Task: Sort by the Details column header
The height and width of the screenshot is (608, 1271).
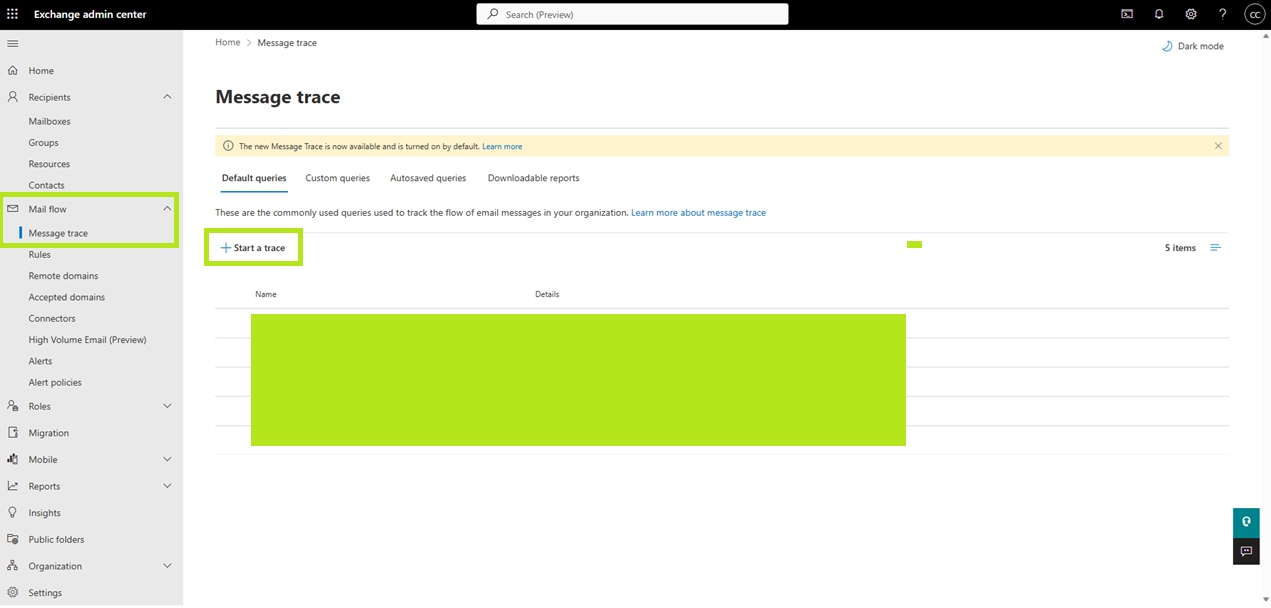Action: click(x=547, y=294)
